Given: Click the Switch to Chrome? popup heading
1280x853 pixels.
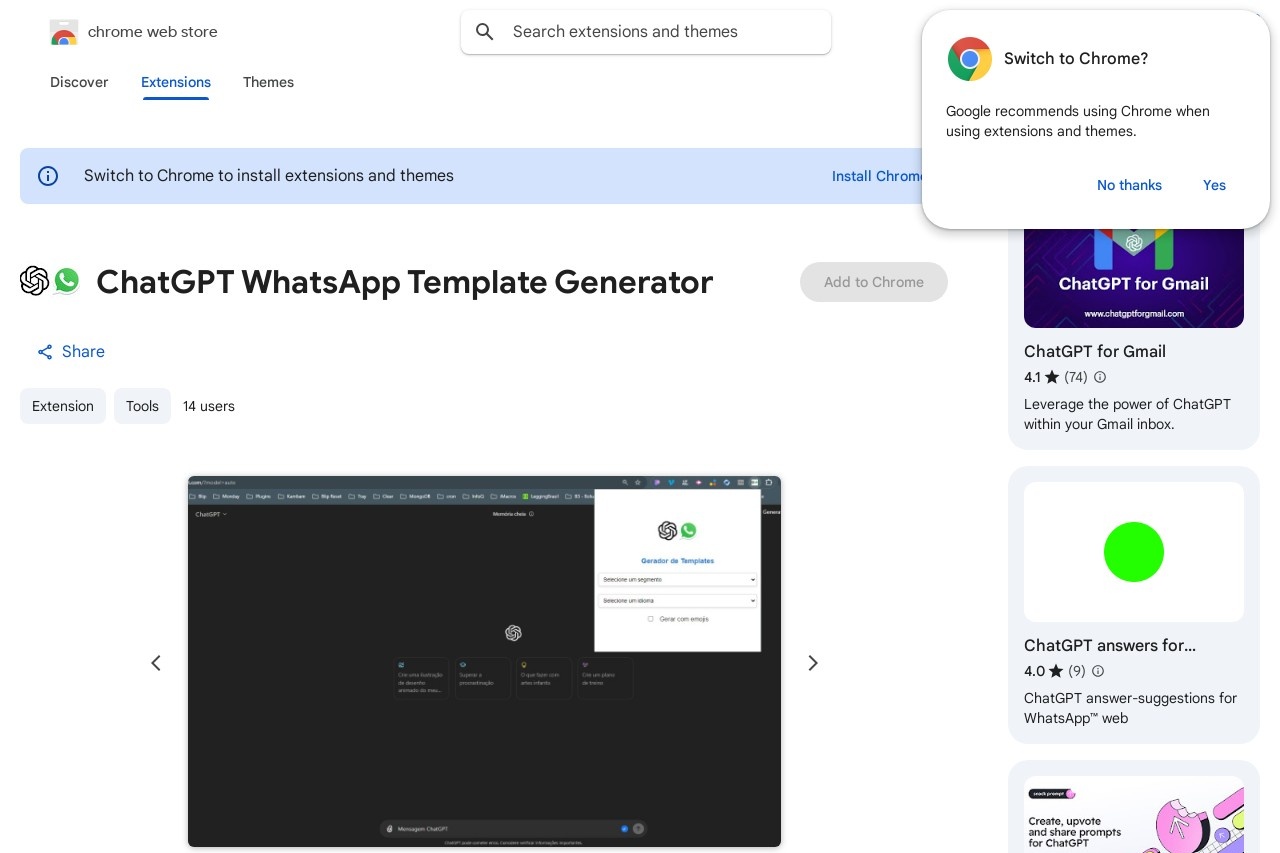Looking at the screenshot, I should tap(1076, 59).
